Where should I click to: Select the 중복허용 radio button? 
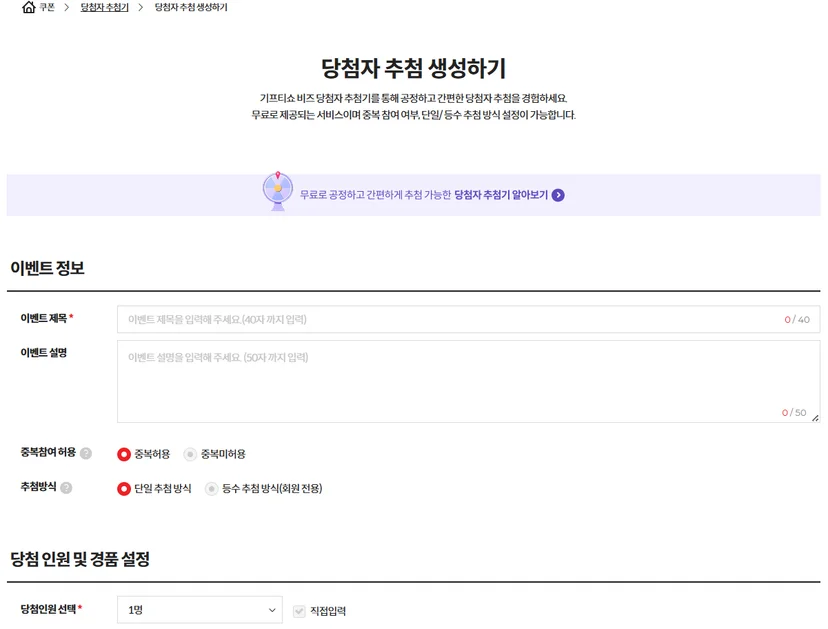pos(124,454)
